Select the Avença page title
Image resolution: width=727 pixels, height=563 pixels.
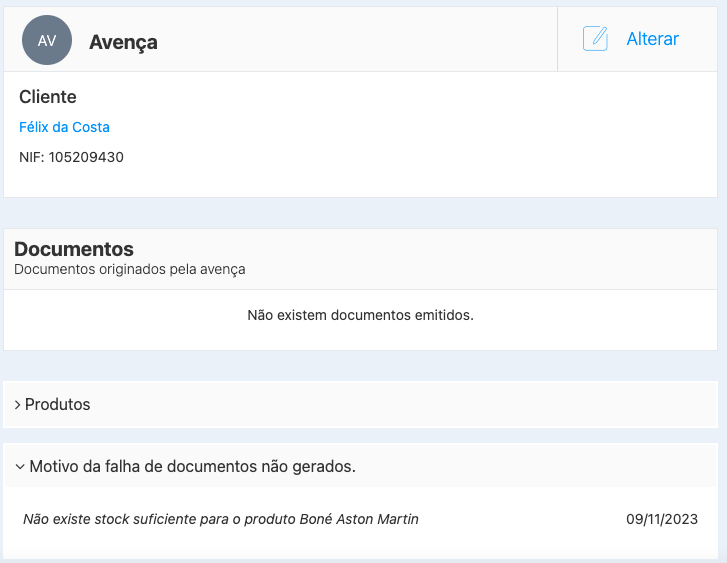click(123, 42)
